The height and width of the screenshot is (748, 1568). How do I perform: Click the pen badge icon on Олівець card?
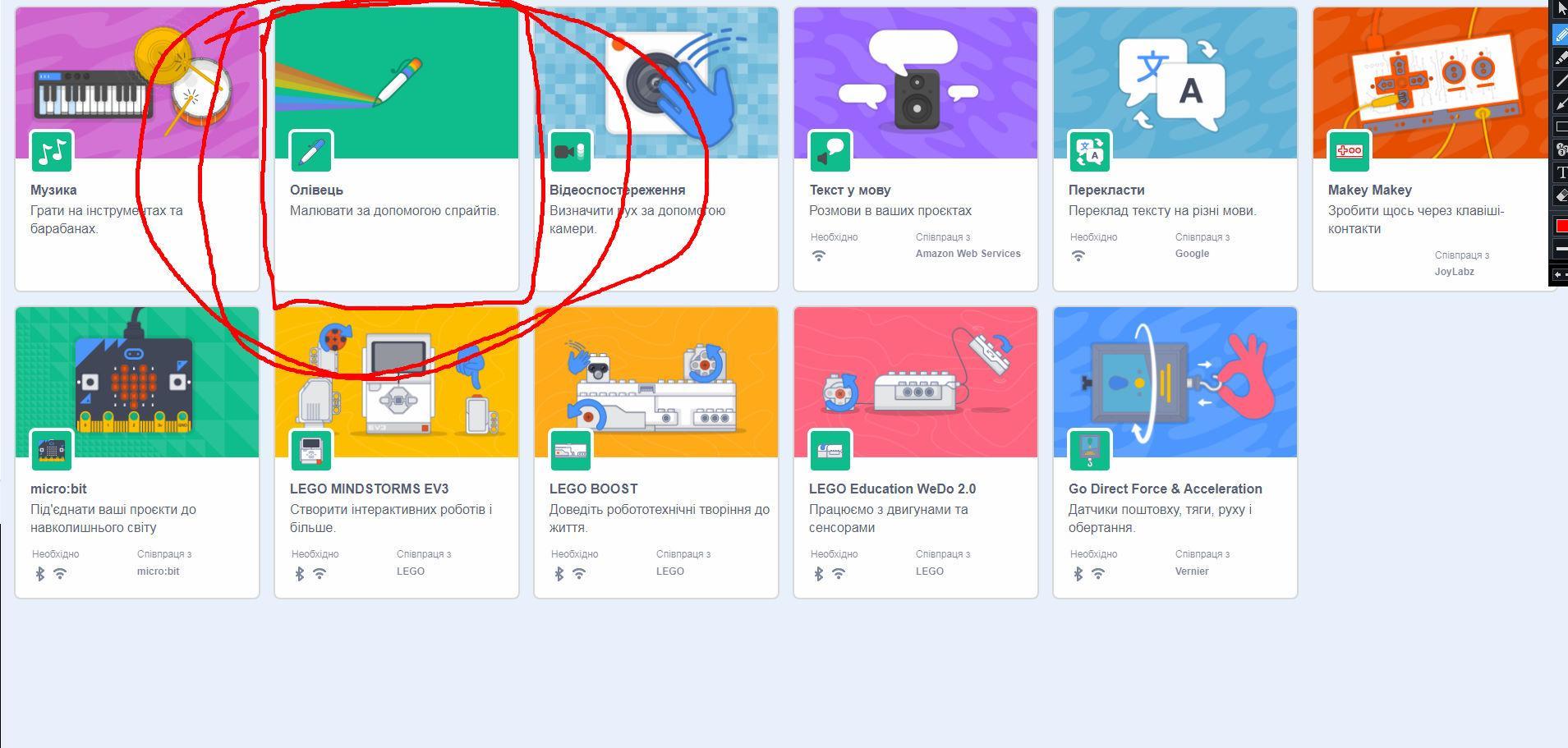(x=311, y=151)
